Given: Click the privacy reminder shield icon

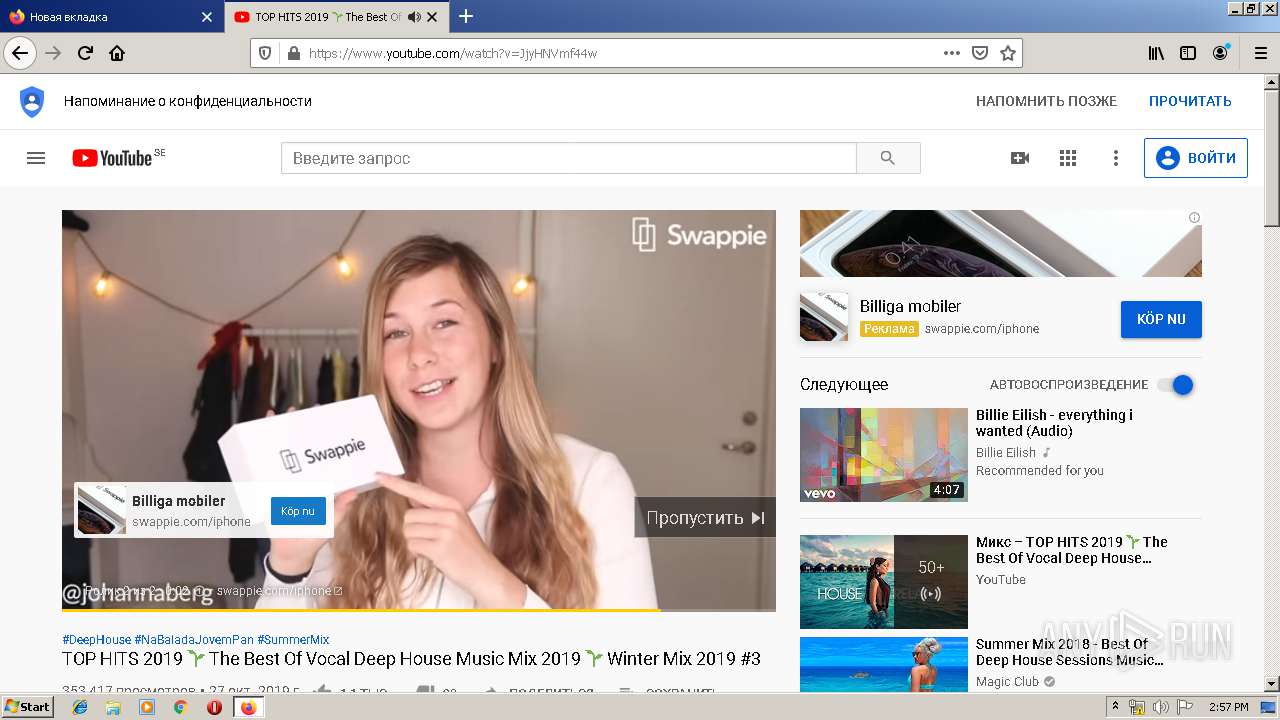Looking at the screenshot, I should pyautogui.click(x=32, y=101).
